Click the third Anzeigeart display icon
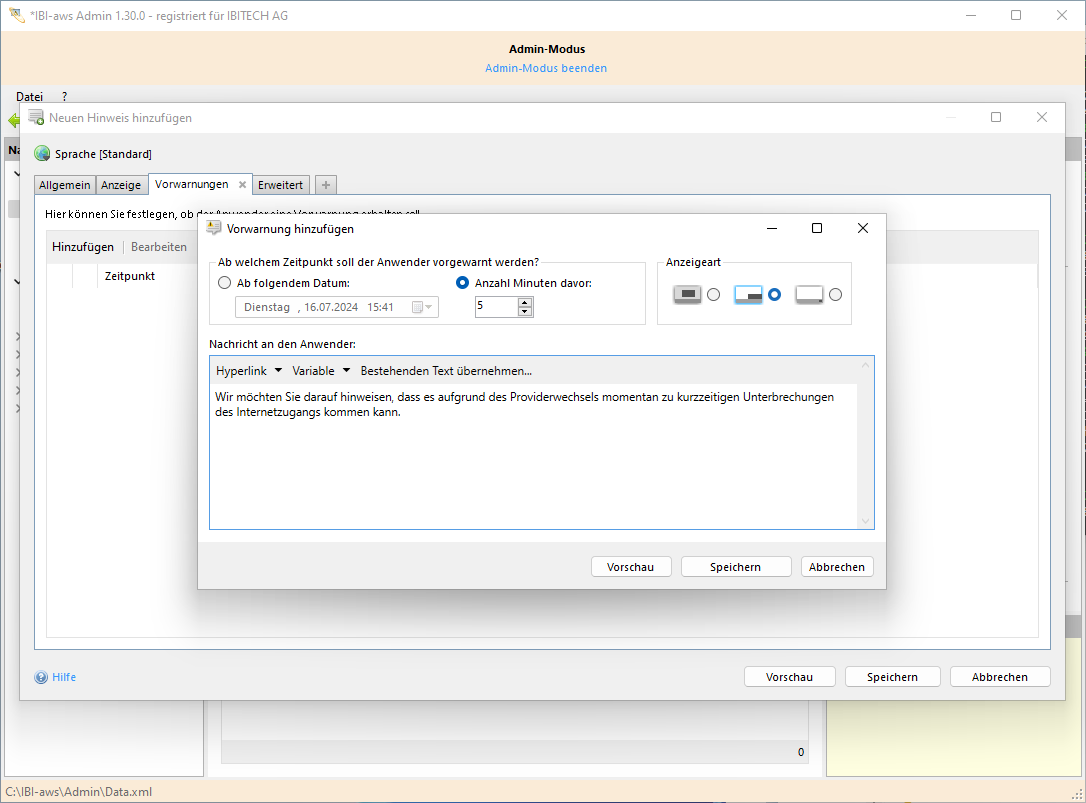The width and height of the screenshot is (1086, 803). pyautogui.click(x=809, y=295)
